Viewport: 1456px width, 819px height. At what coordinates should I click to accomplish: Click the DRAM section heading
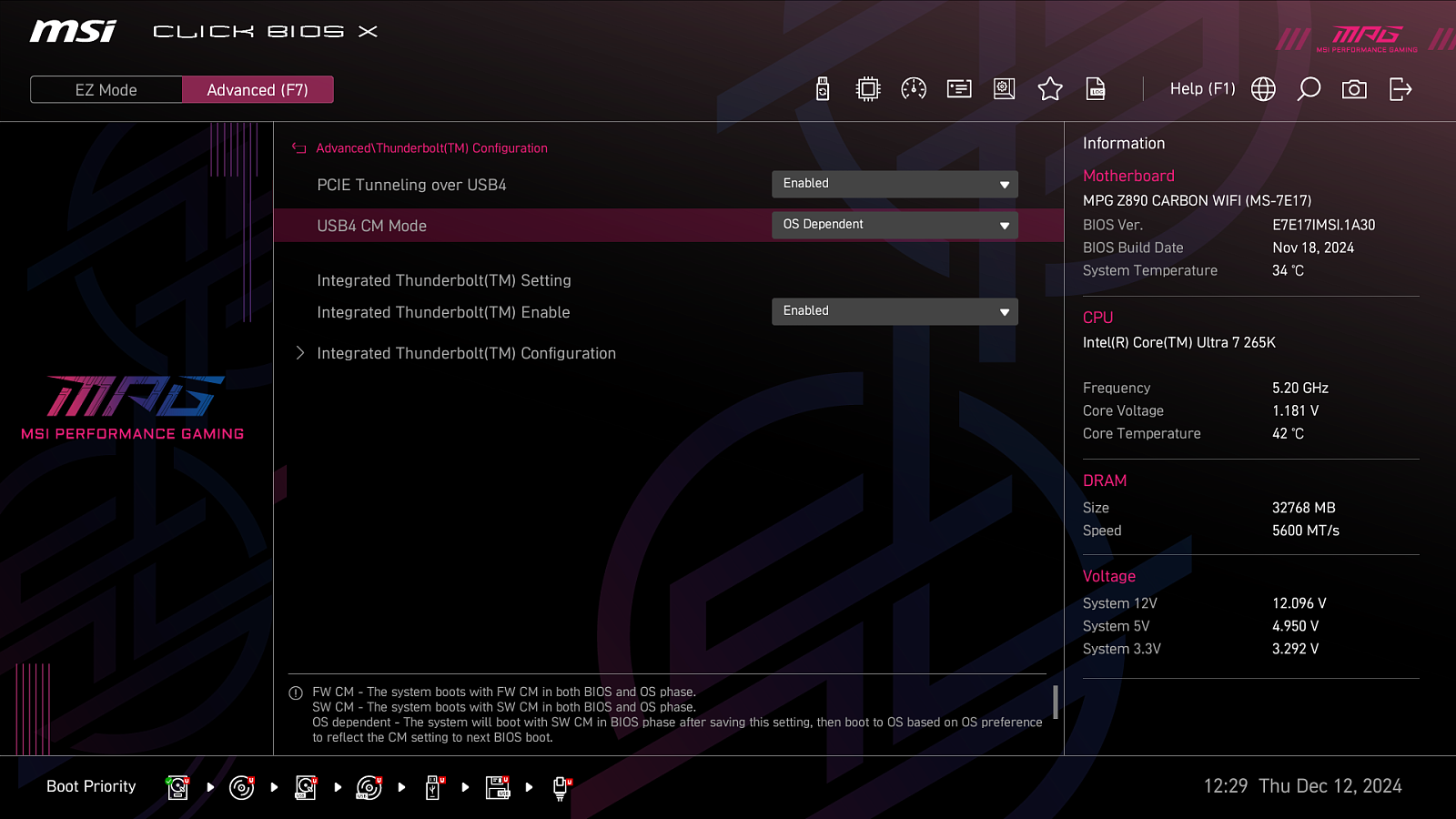click(x=1105, y=480)
